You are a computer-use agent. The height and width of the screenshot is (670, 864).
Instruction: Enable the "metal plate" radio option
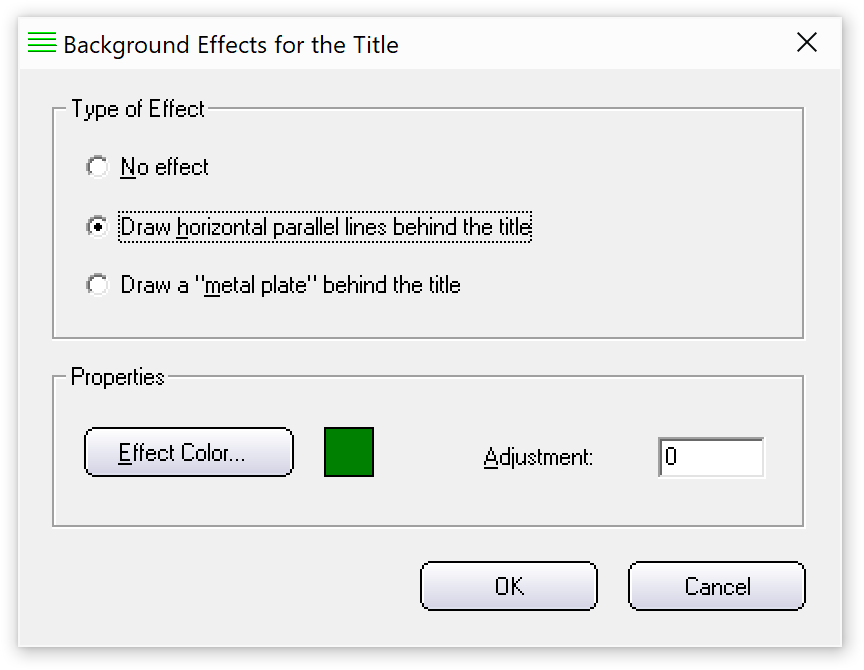98,285
